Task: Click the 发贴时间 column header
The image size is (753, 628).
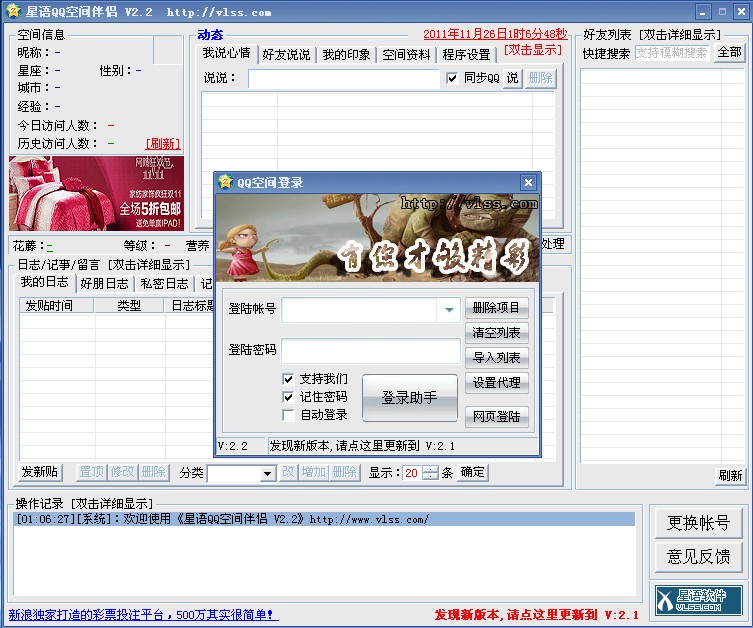Action: (x=57, y=306)
